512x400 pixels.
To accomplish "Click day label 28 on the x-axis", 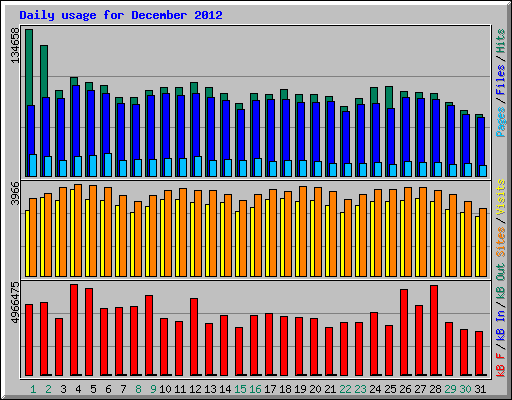I will [x=435, y=389].
